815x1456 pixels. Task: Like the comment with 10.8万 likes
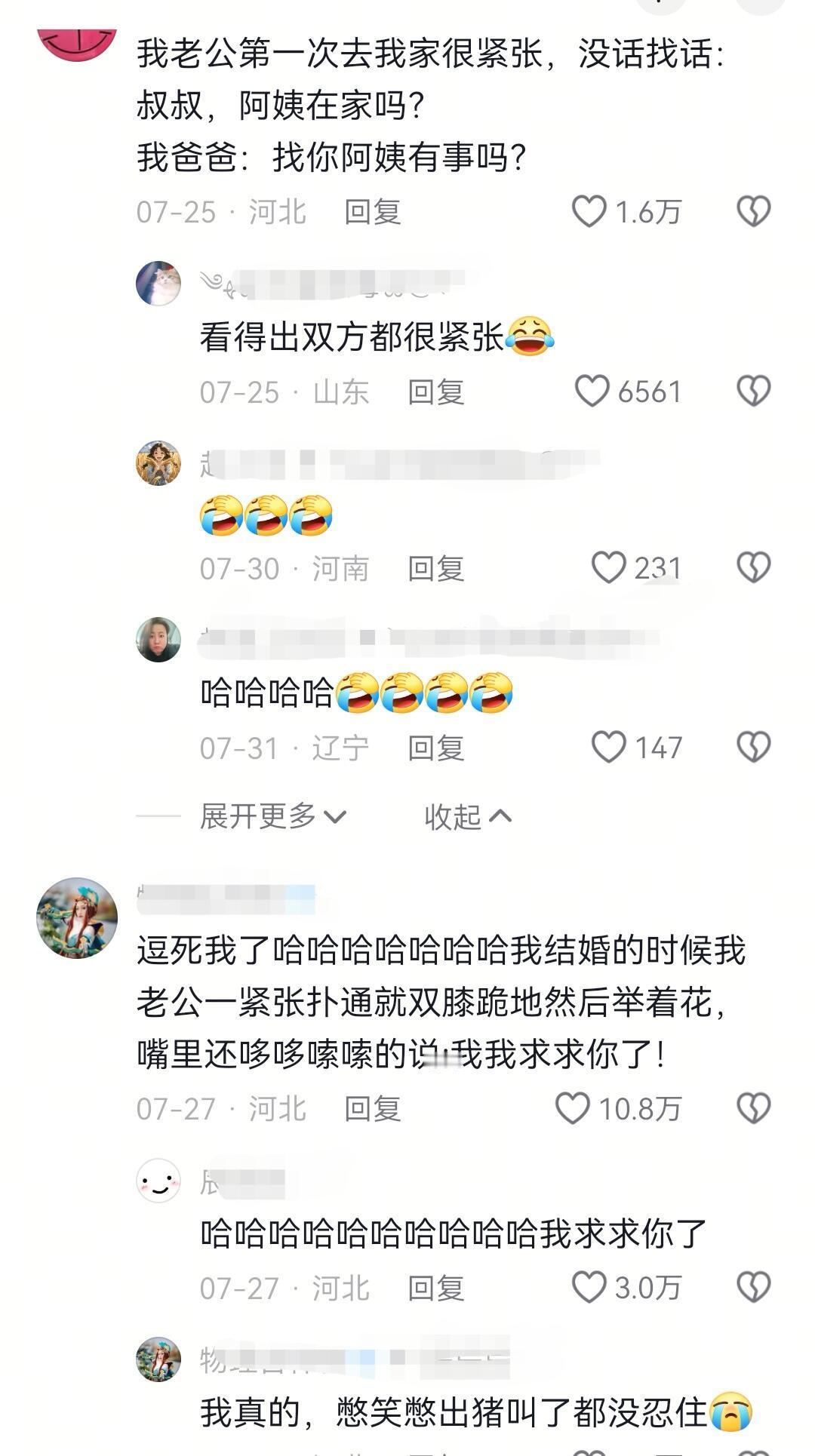572,1108
